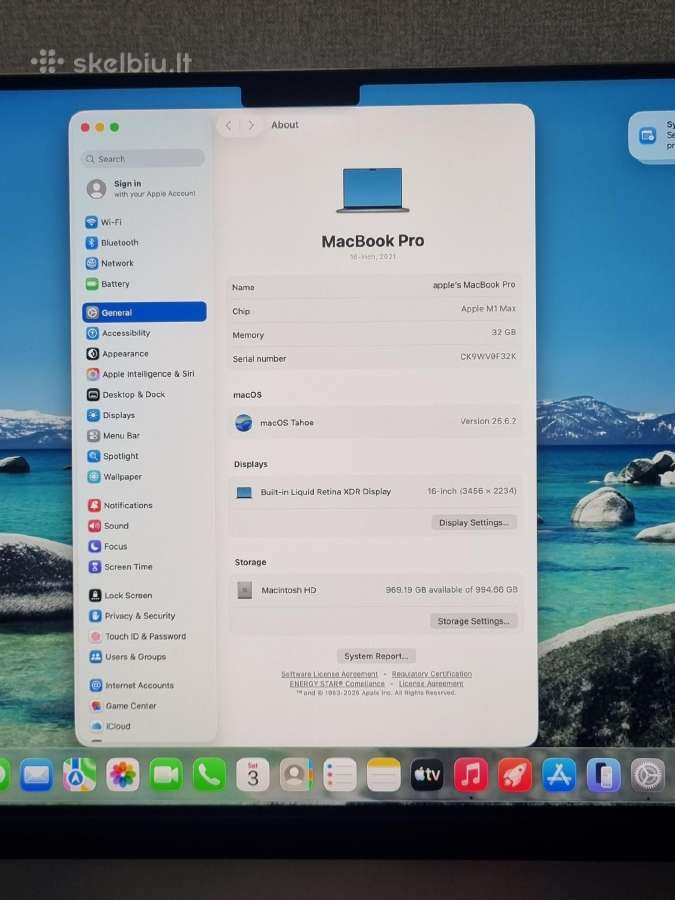Open Lock Screen settings
This screenshot has height=900, width=675.
[x=121, y=596]
